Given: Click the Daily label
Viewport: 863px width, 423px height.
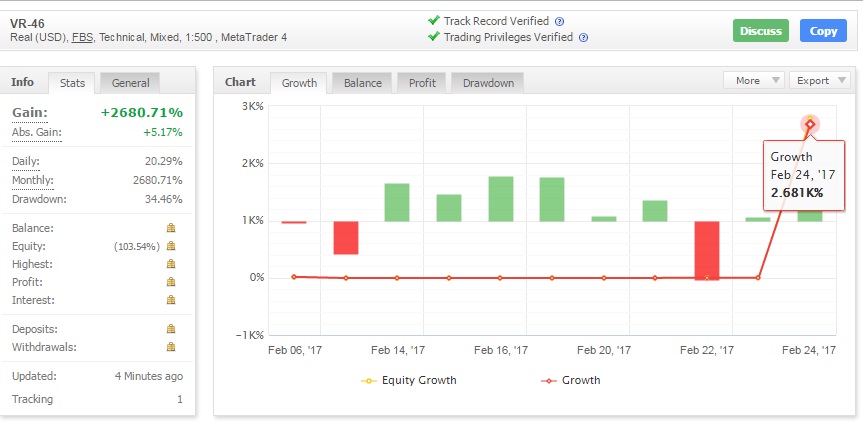Looking at the screenshot, I should click(26, 162).
